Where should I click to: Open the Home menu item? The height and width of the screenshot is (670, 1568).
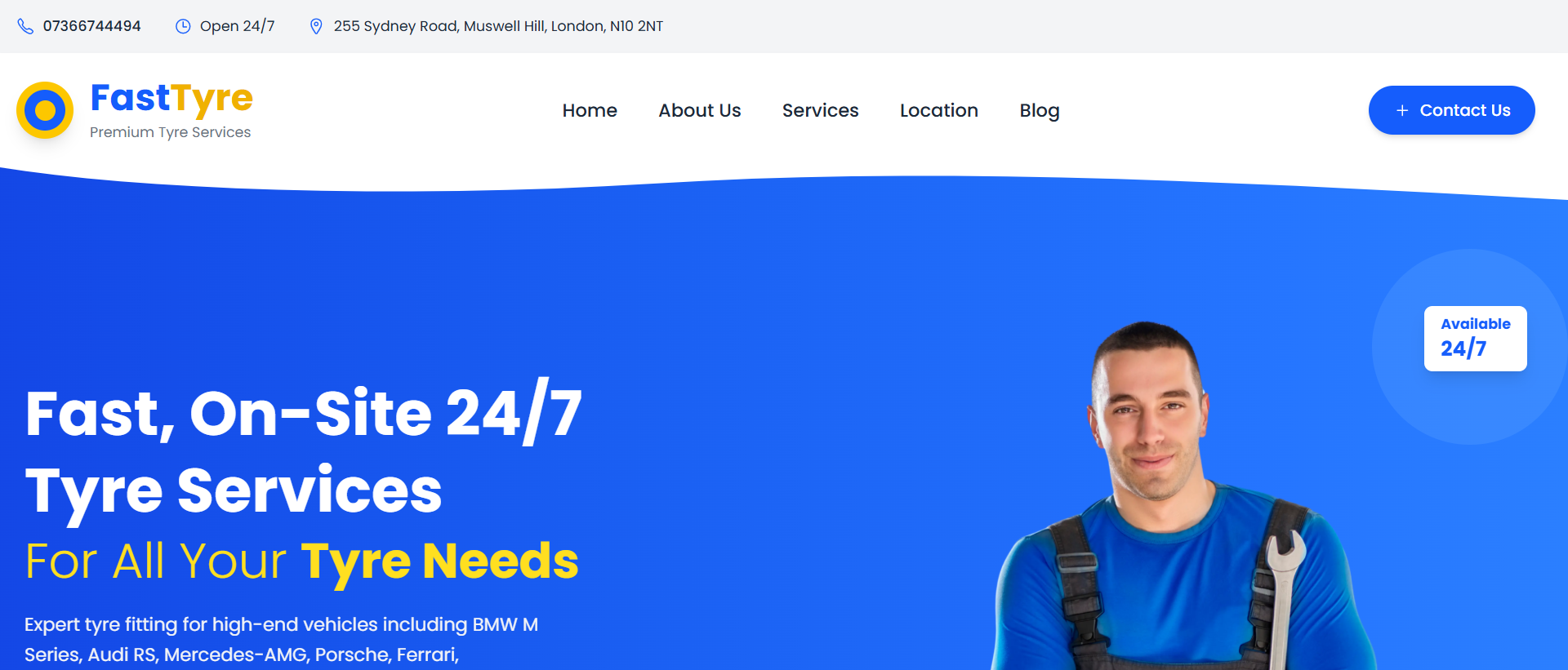pyautogui.click(x=590, y=110)
